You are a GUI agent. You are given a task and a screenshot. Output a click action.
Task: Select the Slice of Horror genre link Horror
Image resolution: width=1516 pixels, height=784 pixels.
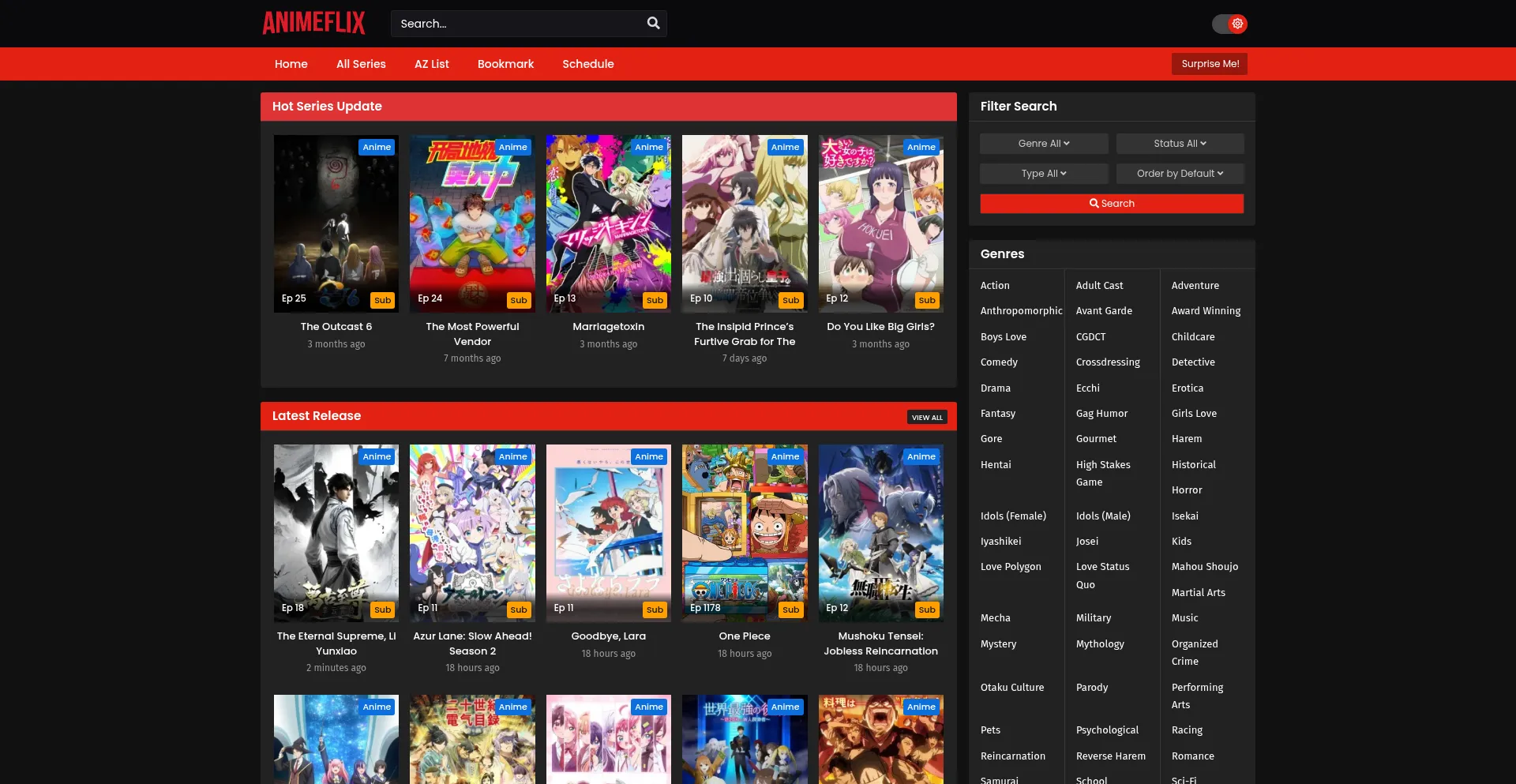1187,490
